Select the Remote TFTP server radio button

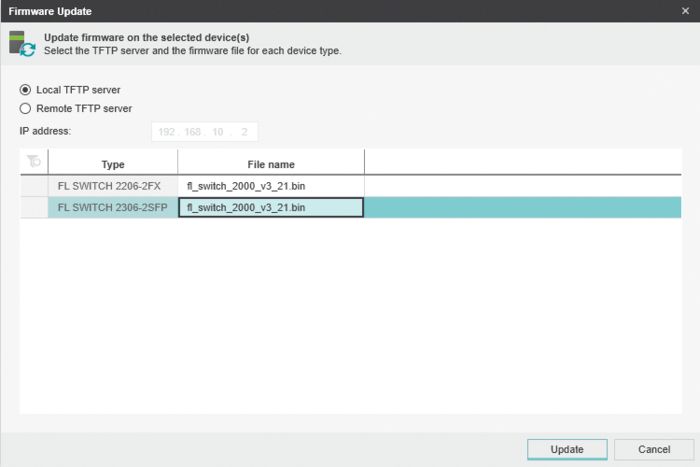click(25, 108)
